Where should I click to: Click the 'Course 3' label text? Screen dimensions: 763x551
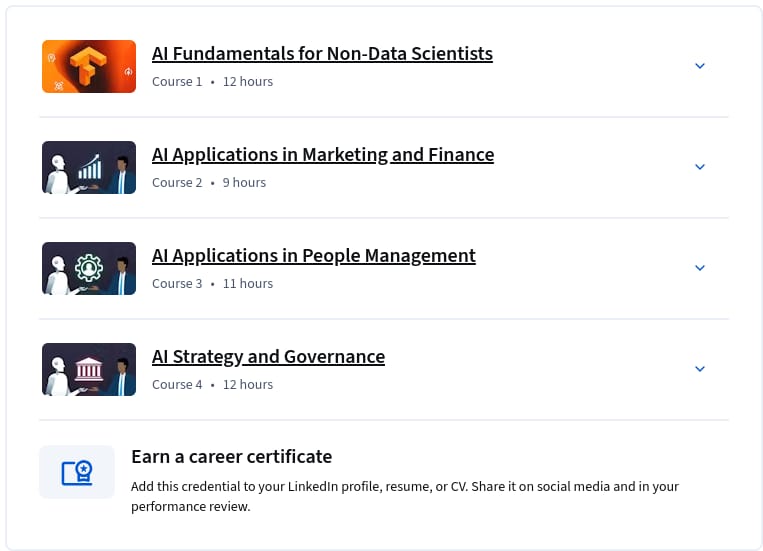[x=177, y=283]
